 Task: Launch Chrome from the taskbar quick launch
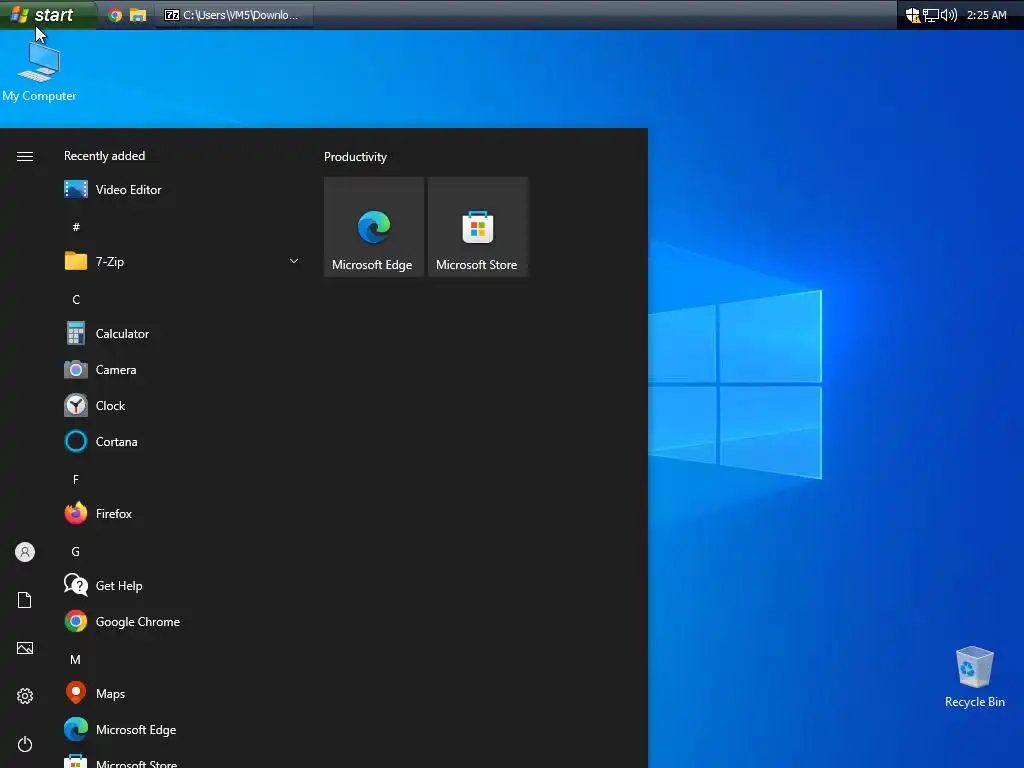tap(115, 15)
